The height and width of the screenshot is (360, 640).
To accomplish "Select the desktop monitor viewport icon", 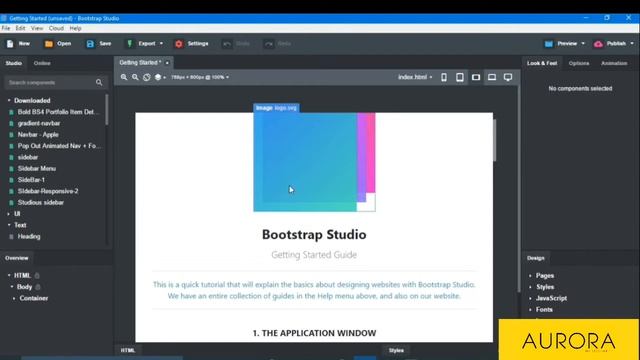I will 508,77.
